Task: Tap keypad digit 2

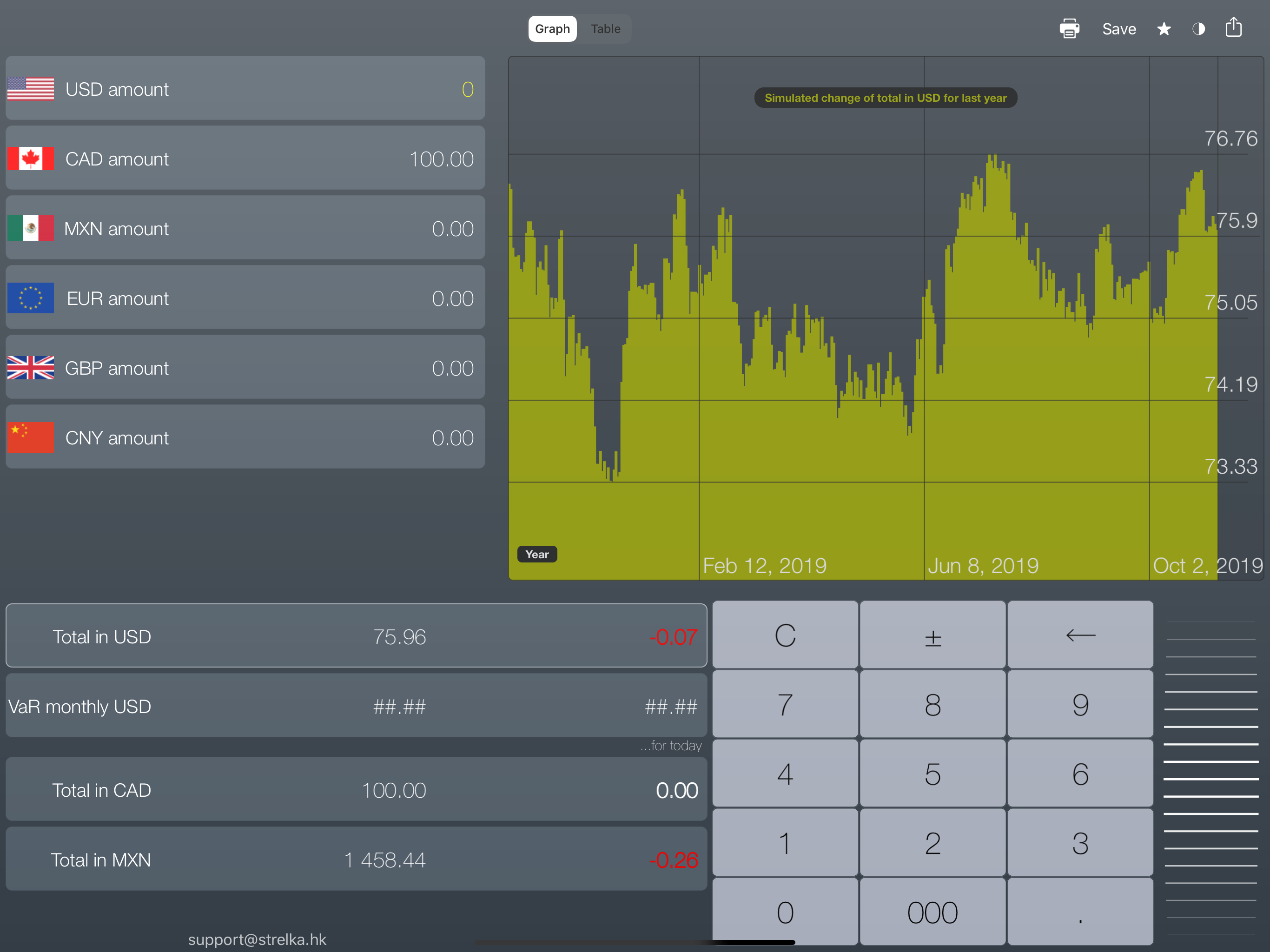Action: pos(933,843)
